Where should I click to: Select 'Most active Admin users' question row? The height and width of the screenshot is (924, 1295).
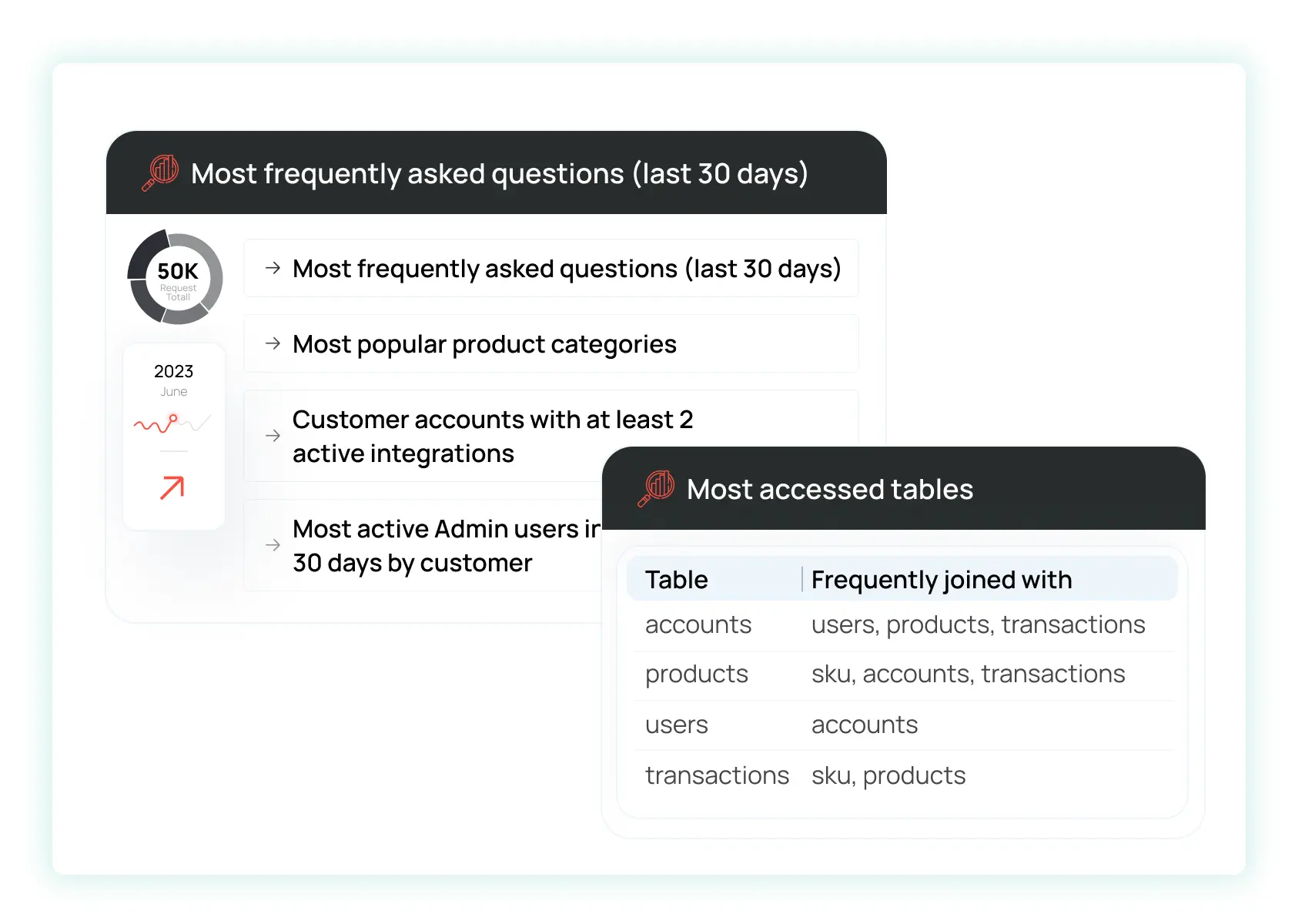tap(423, 545)
